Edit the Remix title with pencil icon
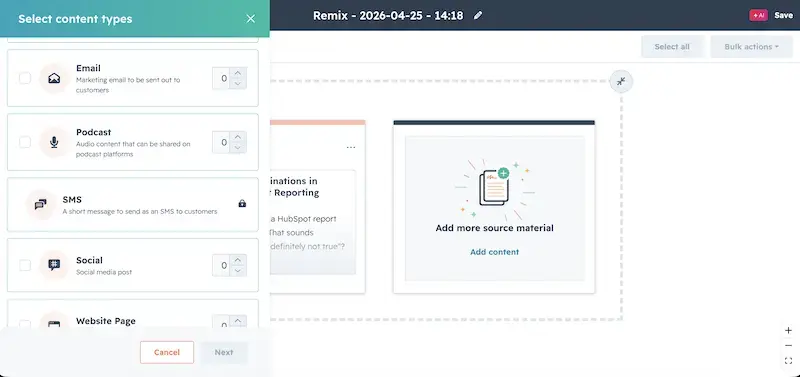 pyautogui.click(x=478, y=16)
